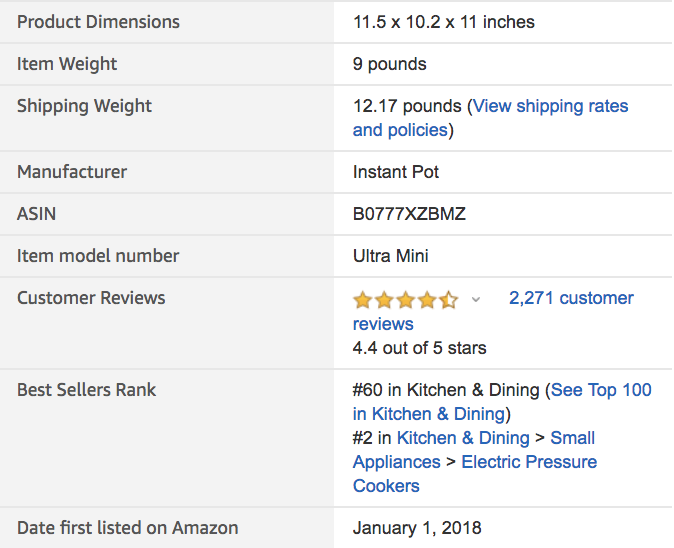Image resolution: width=674 pixels, height=548 pixels.
Task: Click the 11.5 x 10.2 x 11 inches value
Action: [444, 22]
